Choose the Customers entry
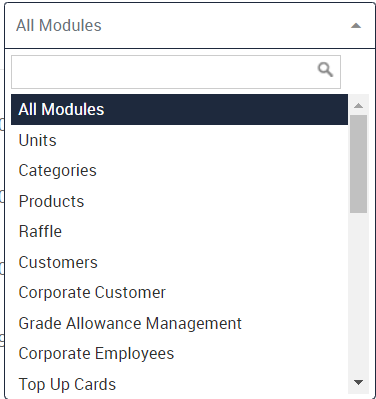This screenshot has width=376, height=399. point(179,262)
